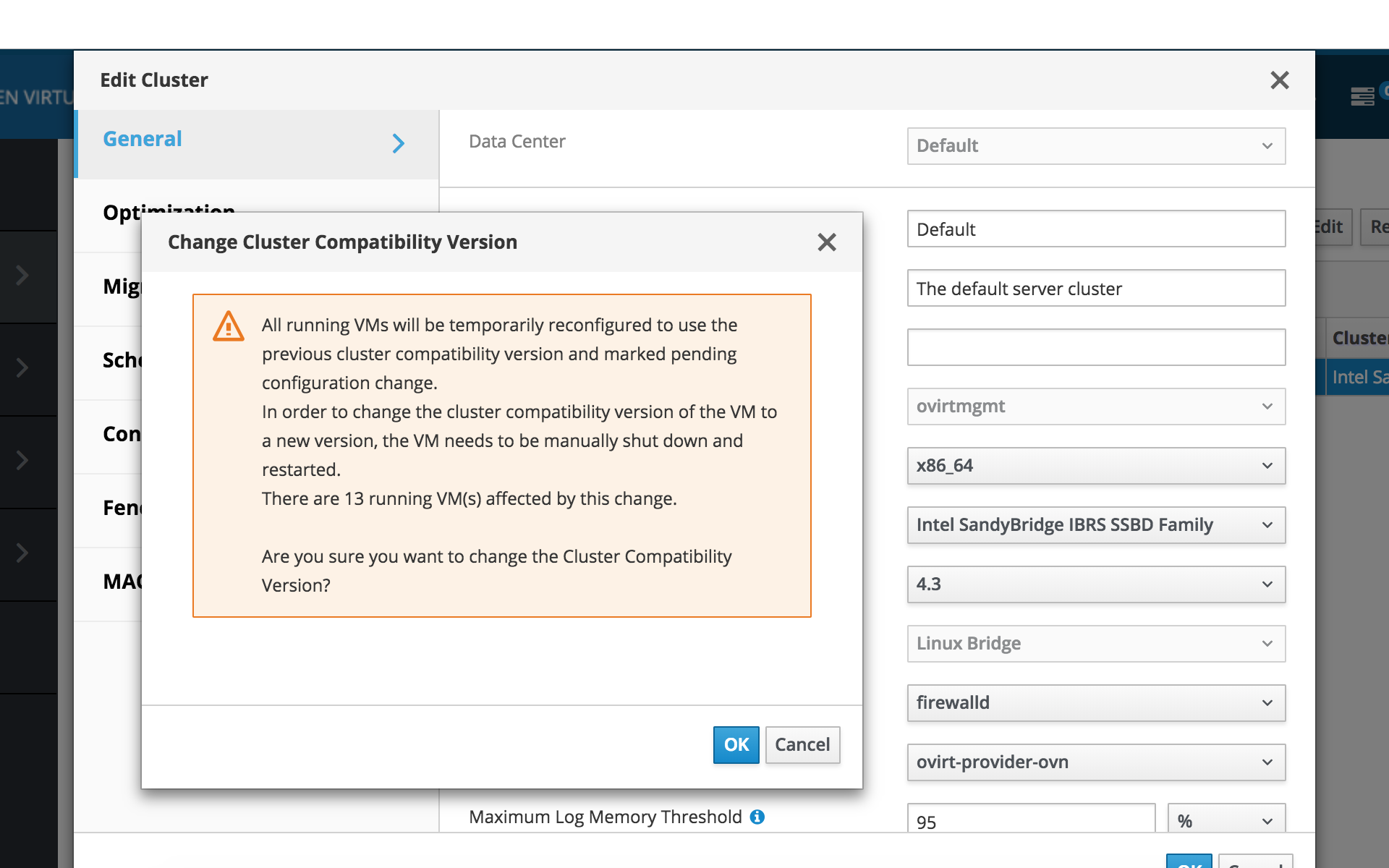Image resolution: width=1389 pixels, height=868 pixels.
Task: Expand the fourth left sidebar chevron
Action: [x=22, y=553]
